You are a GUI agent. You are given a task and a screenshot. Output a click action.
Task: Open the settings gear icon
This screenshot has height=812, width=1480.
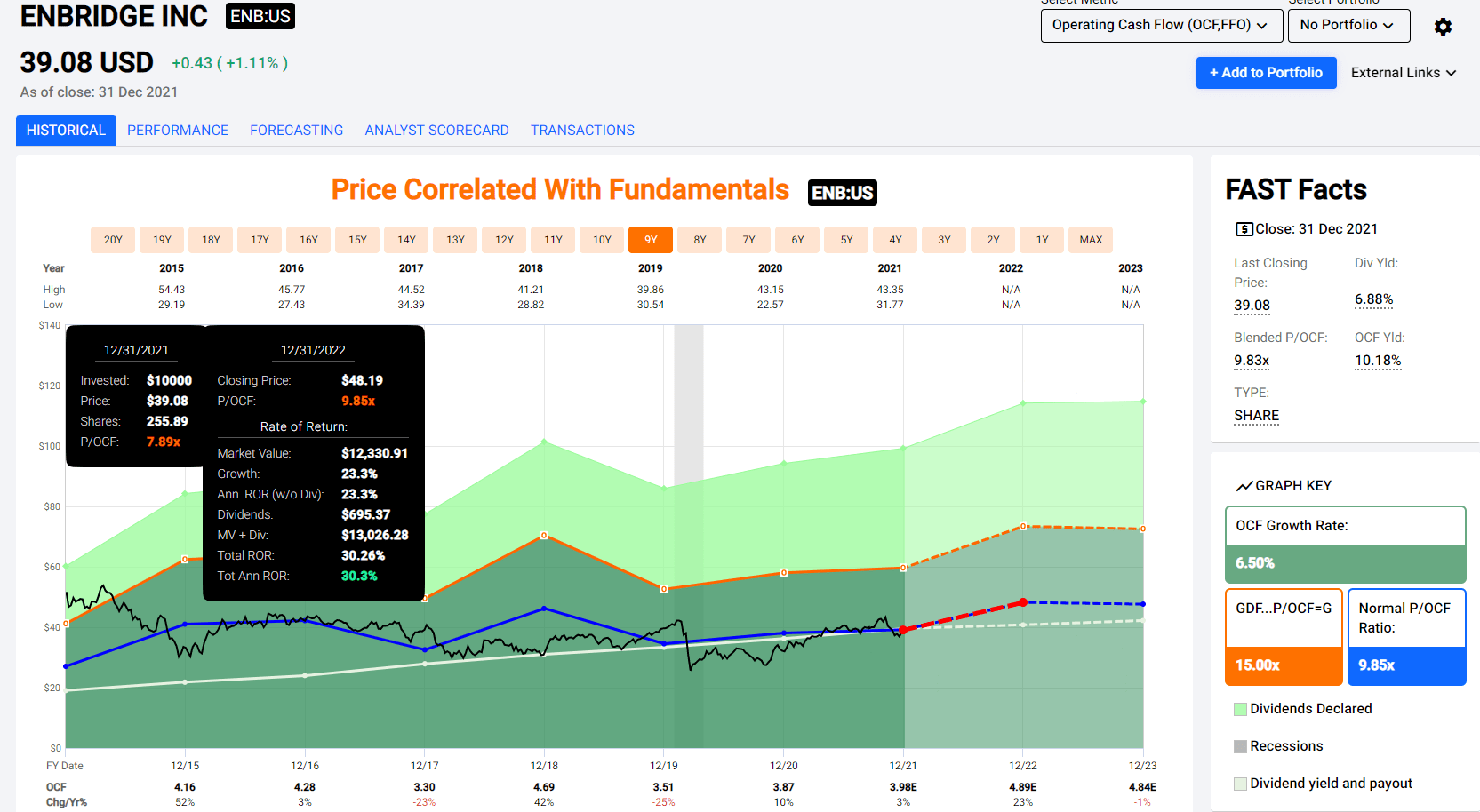1443,27
